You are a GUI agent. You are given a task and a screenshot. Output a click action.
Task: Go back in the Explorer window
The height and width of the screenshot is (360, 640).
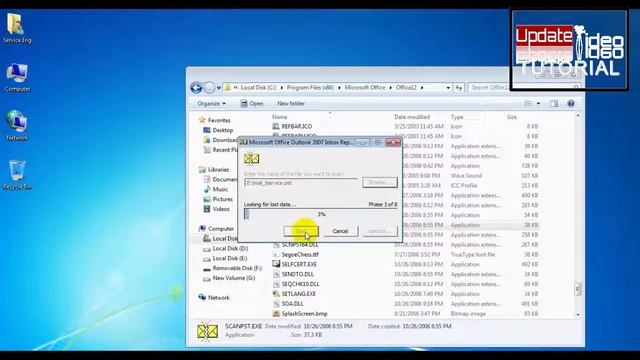coord(196,87)
